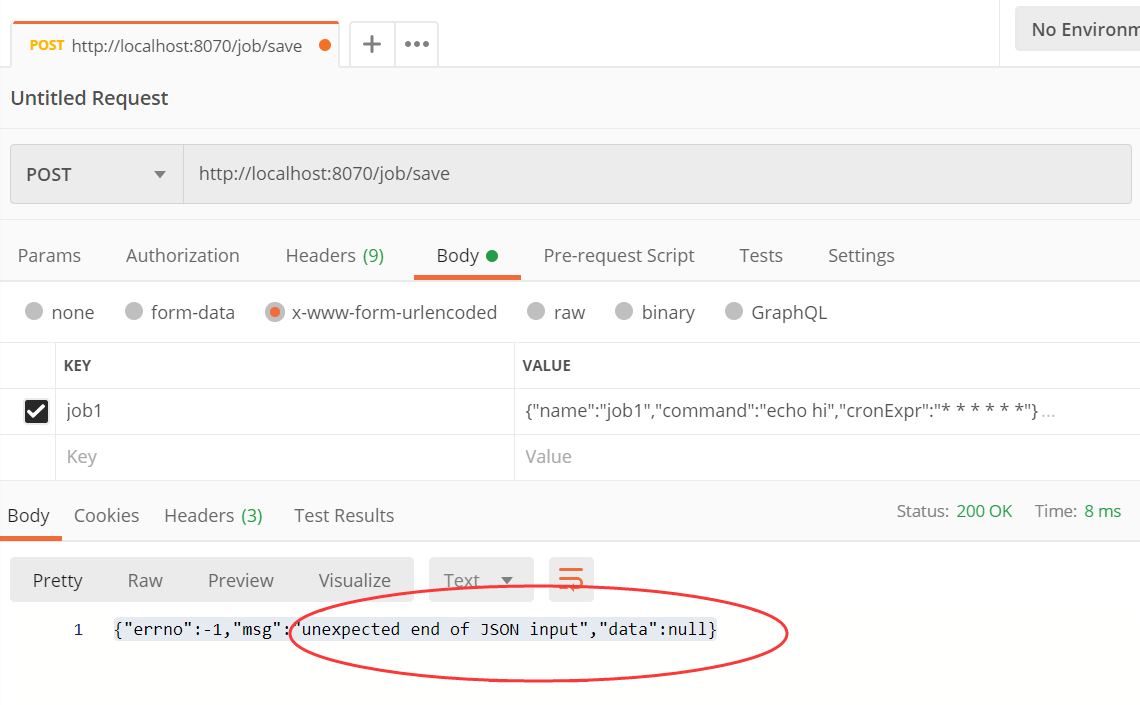Select the form-data radio option
The width and height of the screenshot is (1140, 705).
click(x=134, y=312)
